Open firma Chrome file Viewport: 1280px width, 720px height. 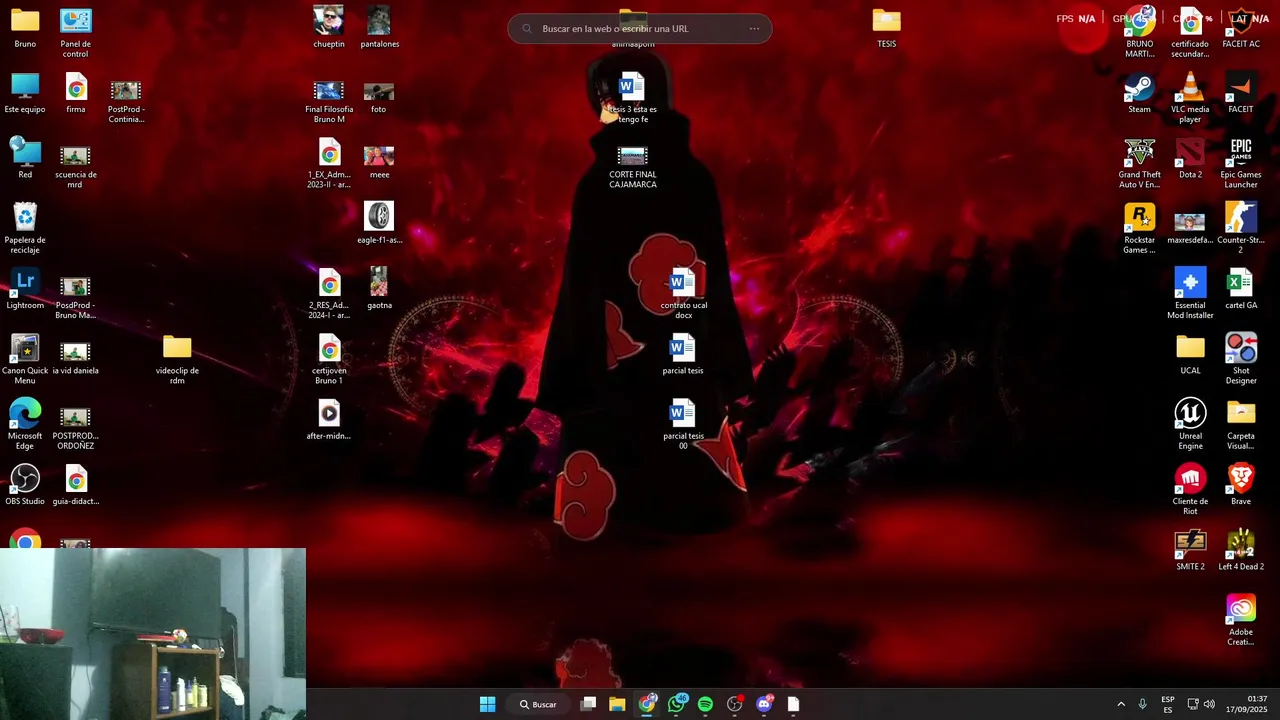coord(76,93)
